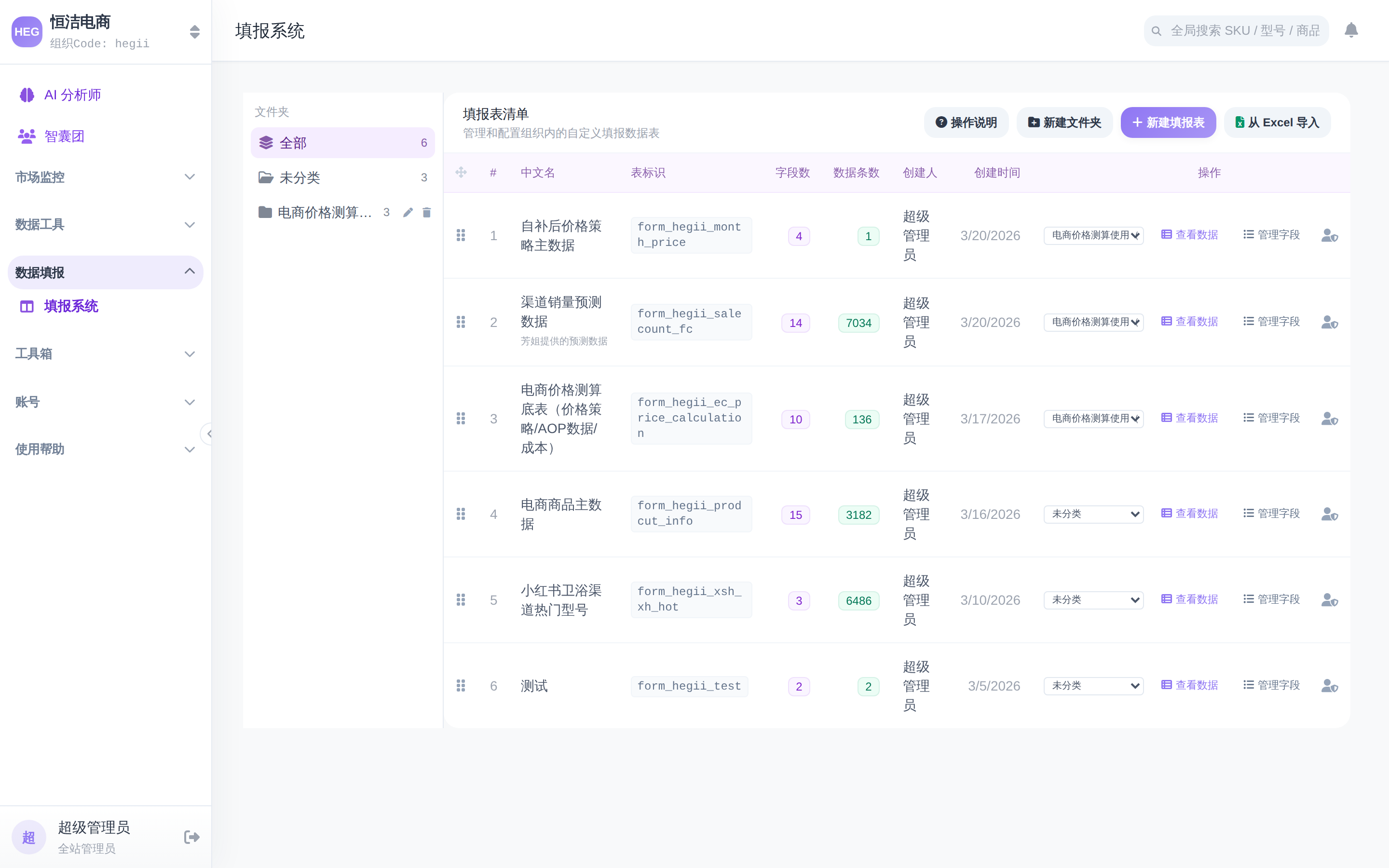Grab drag handle of 自补后价格策略主数据 row

460,235
